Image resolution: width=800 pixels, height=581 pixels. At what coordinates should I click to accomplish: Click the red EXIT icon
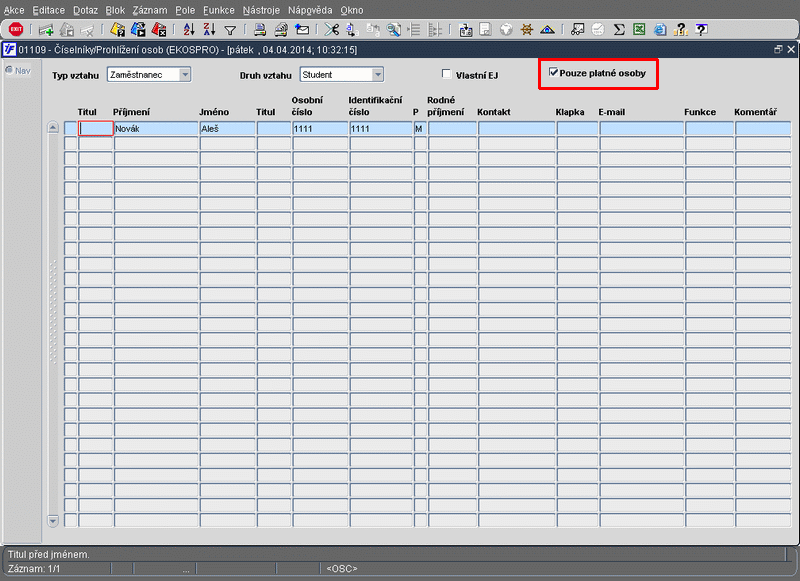point(16,29)
